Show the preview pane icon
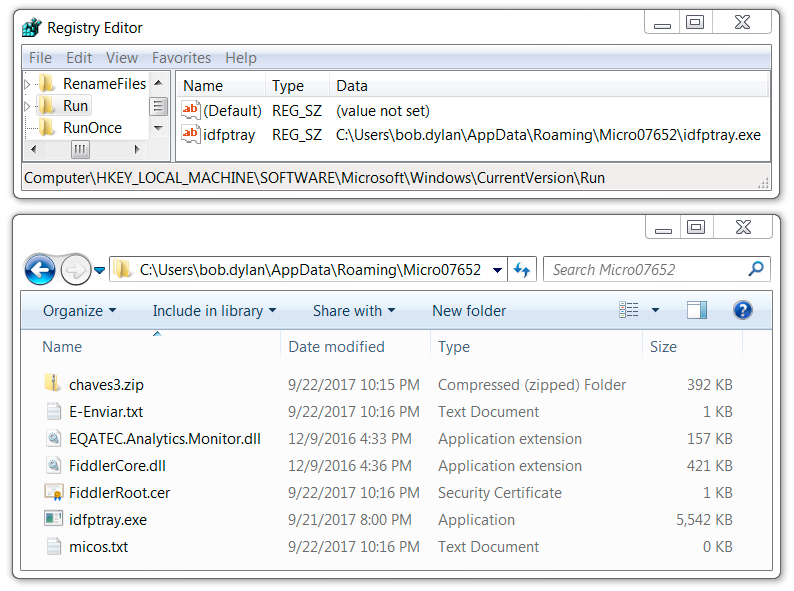The image size is (794, 591). click(697, 310)
